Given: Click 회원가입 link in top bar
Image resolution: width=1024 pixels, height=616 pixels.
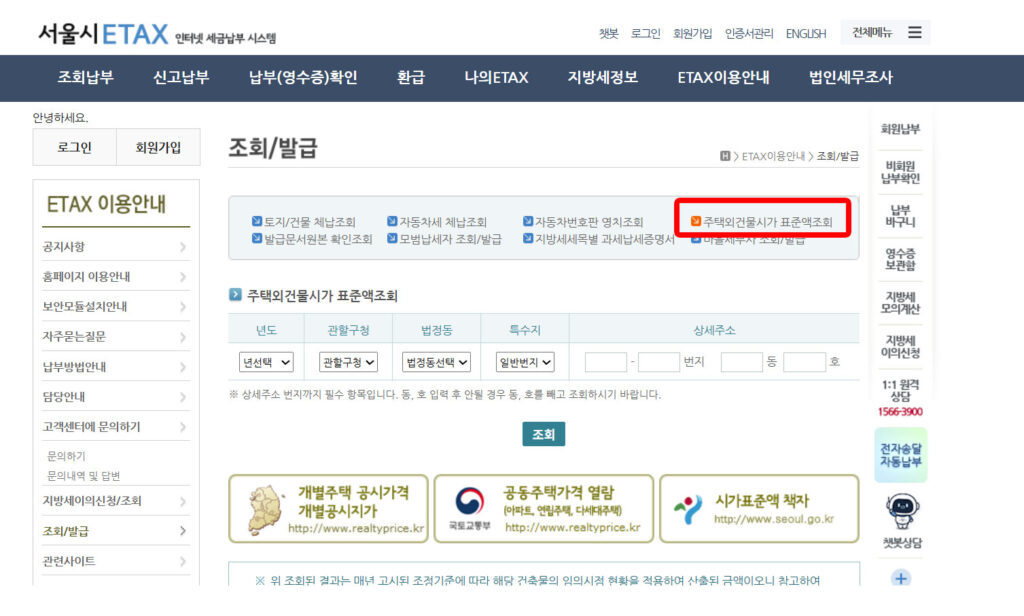Looking at the screenshot, I should 692,33.
